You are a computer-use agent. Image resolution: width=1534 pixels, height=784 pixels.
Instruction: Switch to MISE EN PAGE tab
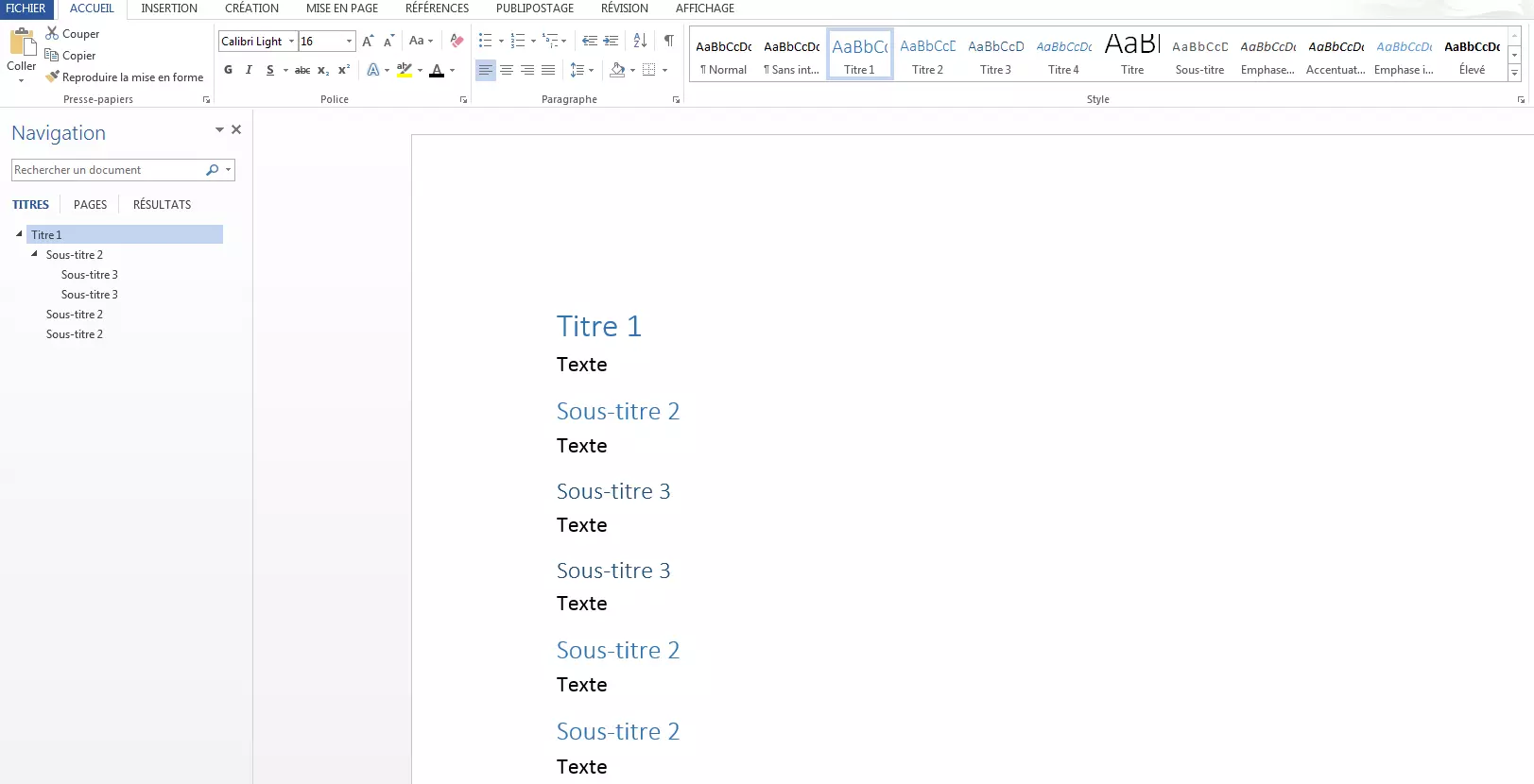click(x=342, y=9)
